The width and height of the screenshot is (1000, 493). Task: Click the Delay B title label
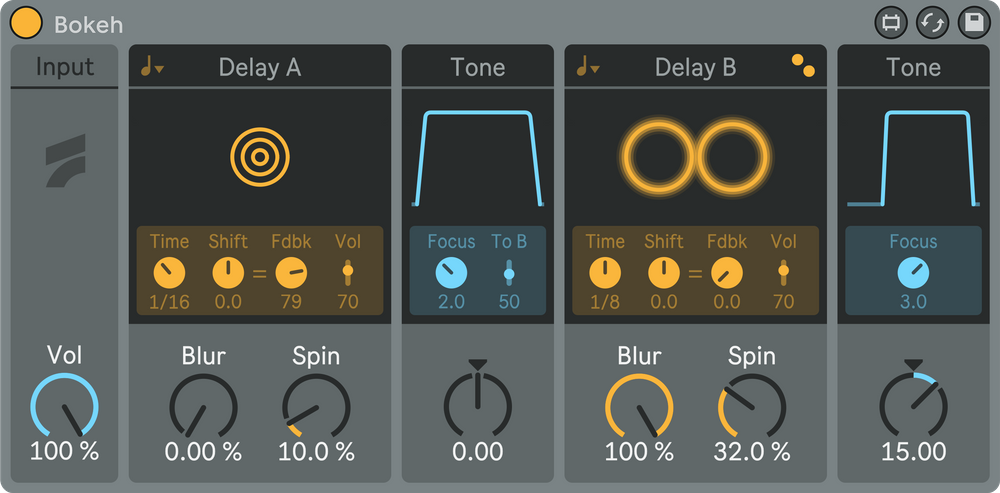(695, 67)
